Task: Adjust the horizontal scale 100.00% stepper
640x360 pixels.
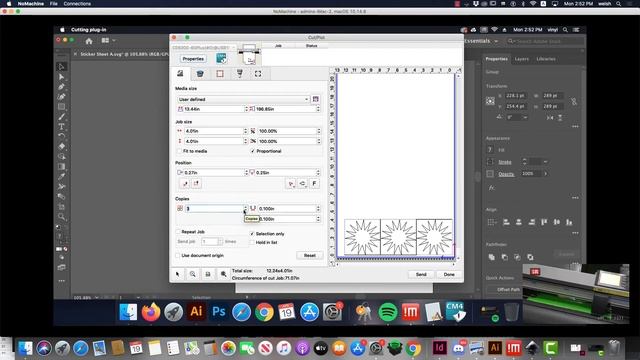Action: tap(319, 131)
